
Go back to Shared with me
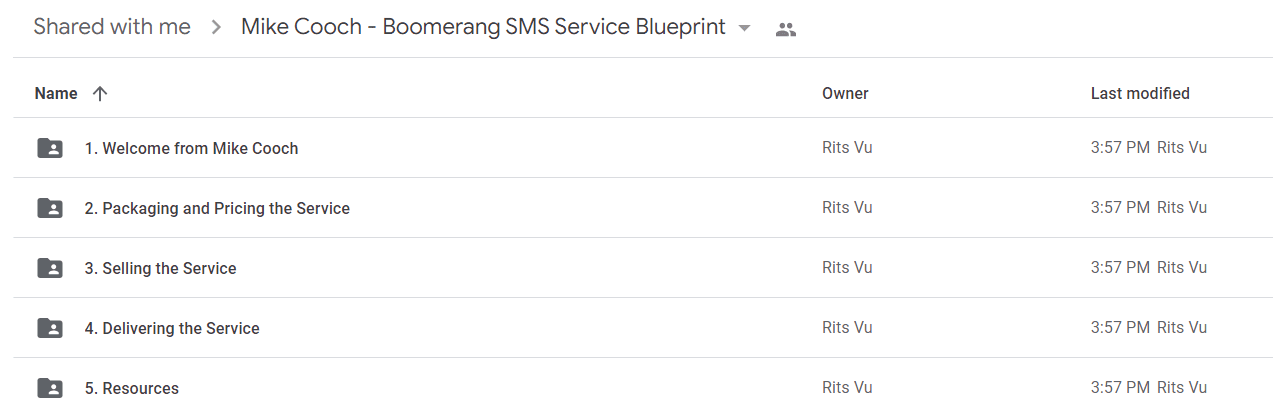(112, 27)
